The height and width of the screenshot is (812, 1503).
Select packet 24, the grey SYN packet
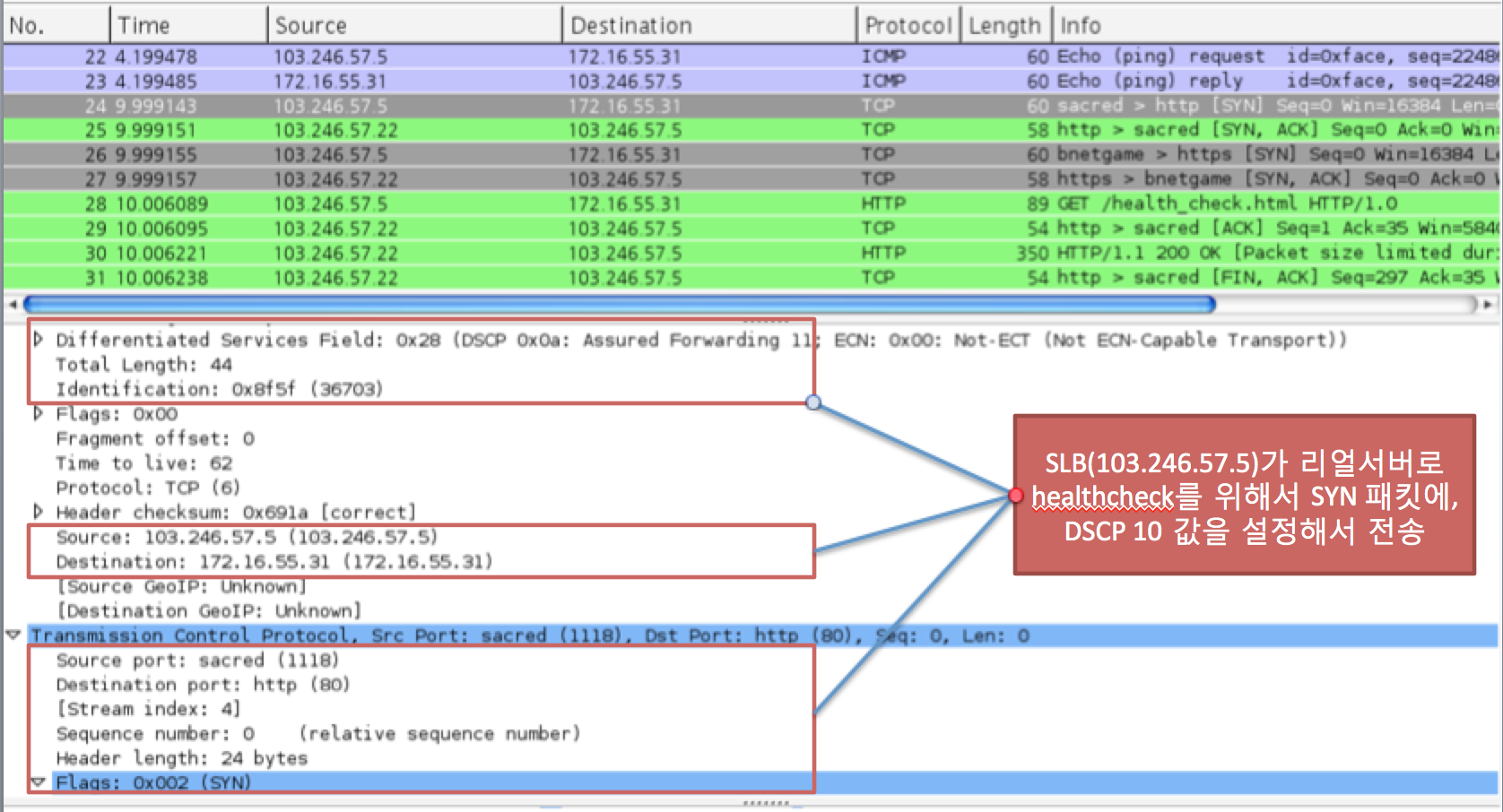(751, 106)
